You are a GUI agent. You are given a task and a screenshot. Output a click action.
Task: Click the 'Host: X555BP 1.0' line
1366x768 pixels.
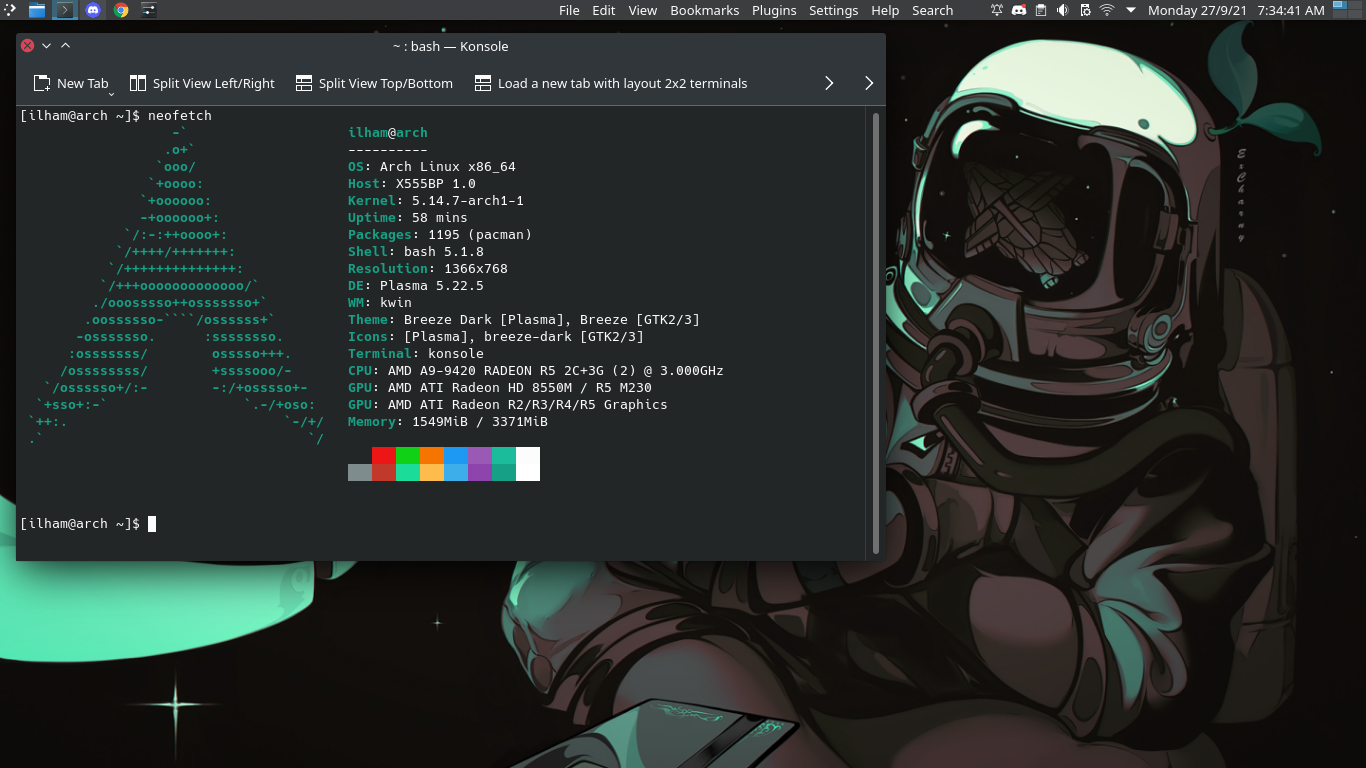[412, 184]
